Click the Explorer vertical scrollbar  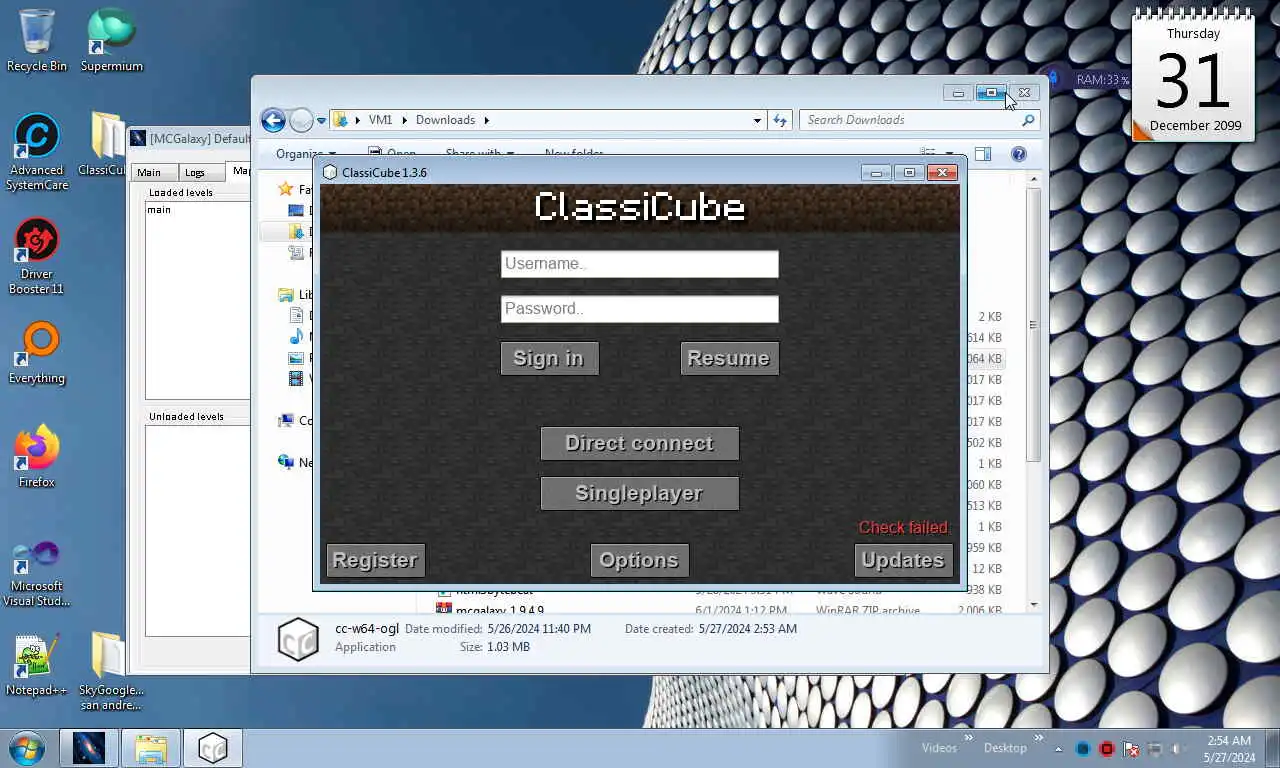click(x=1033, y=325)
